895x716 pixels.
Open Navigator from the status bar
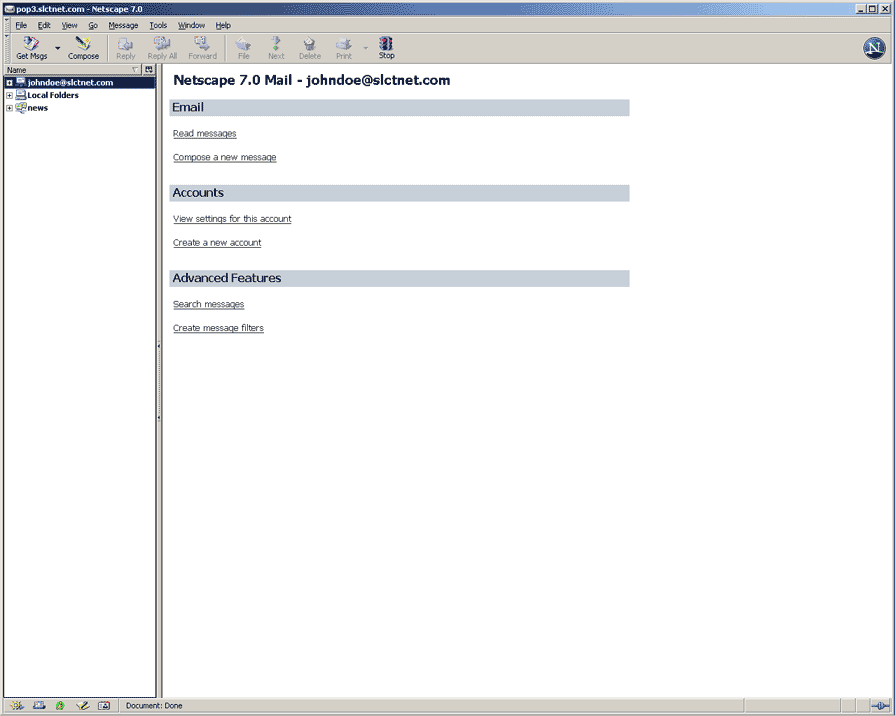(17, 706)
